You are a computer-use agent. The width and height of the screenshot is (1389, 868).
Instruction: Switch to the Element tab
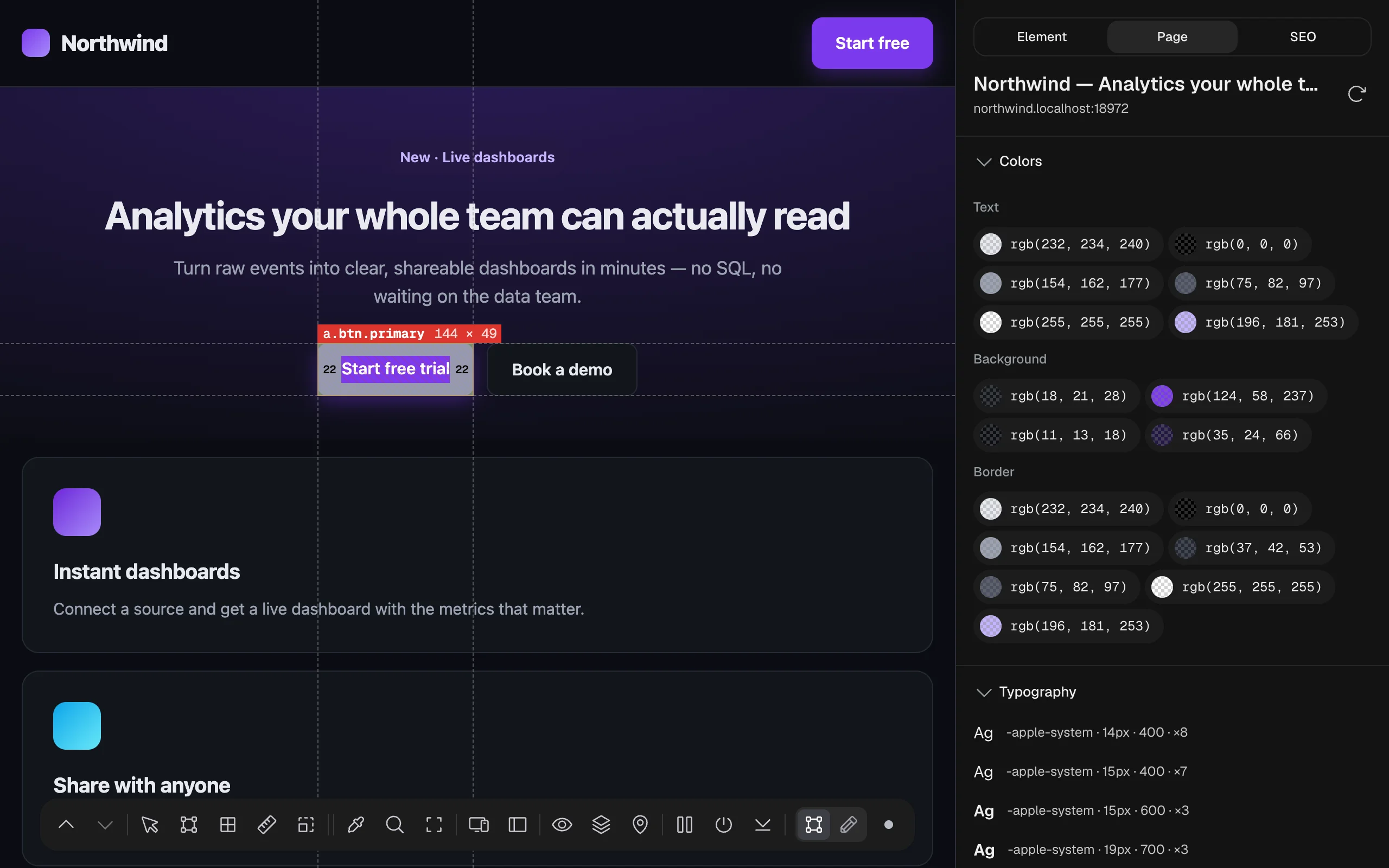pos(1041,37)
